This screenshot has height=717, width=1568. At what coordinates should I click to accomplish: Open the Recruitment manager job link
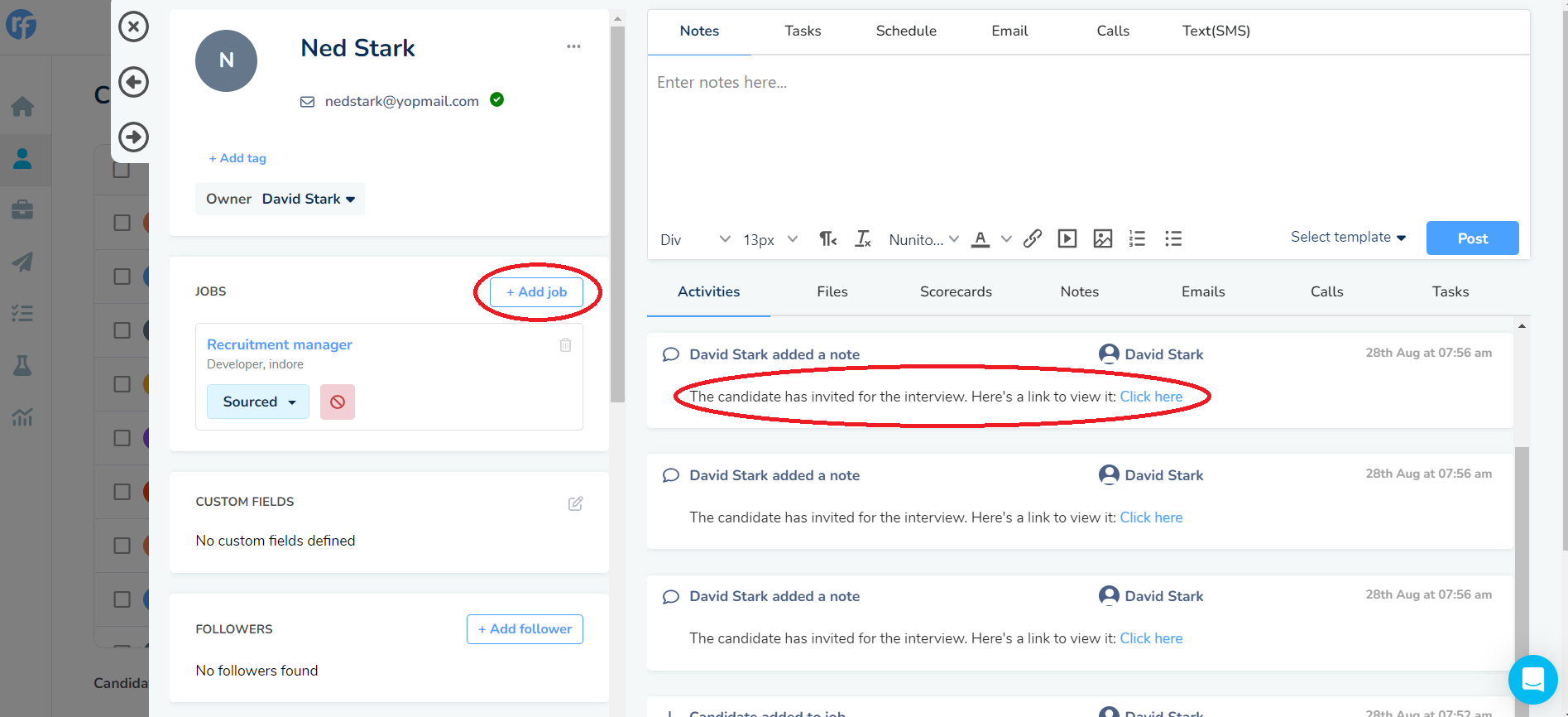coord(280,344)
